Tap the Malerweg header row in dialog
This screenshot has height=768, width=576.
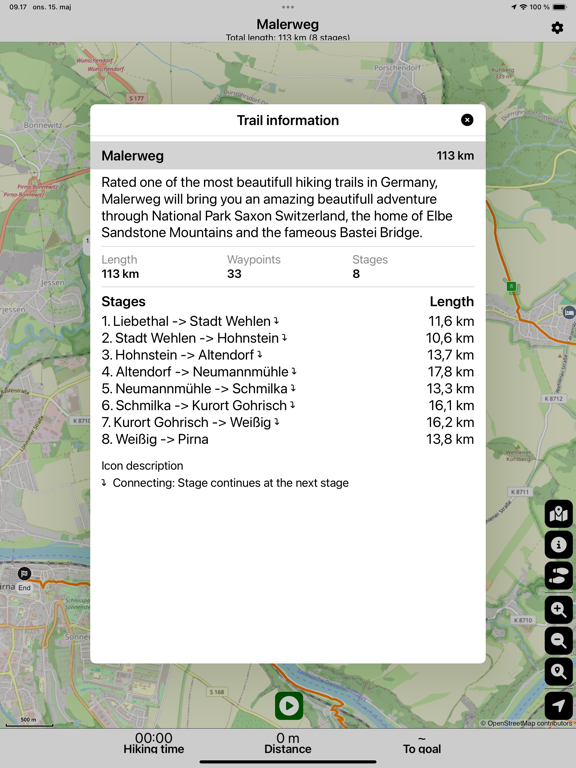pyautogui.click(x=288, y=156)
